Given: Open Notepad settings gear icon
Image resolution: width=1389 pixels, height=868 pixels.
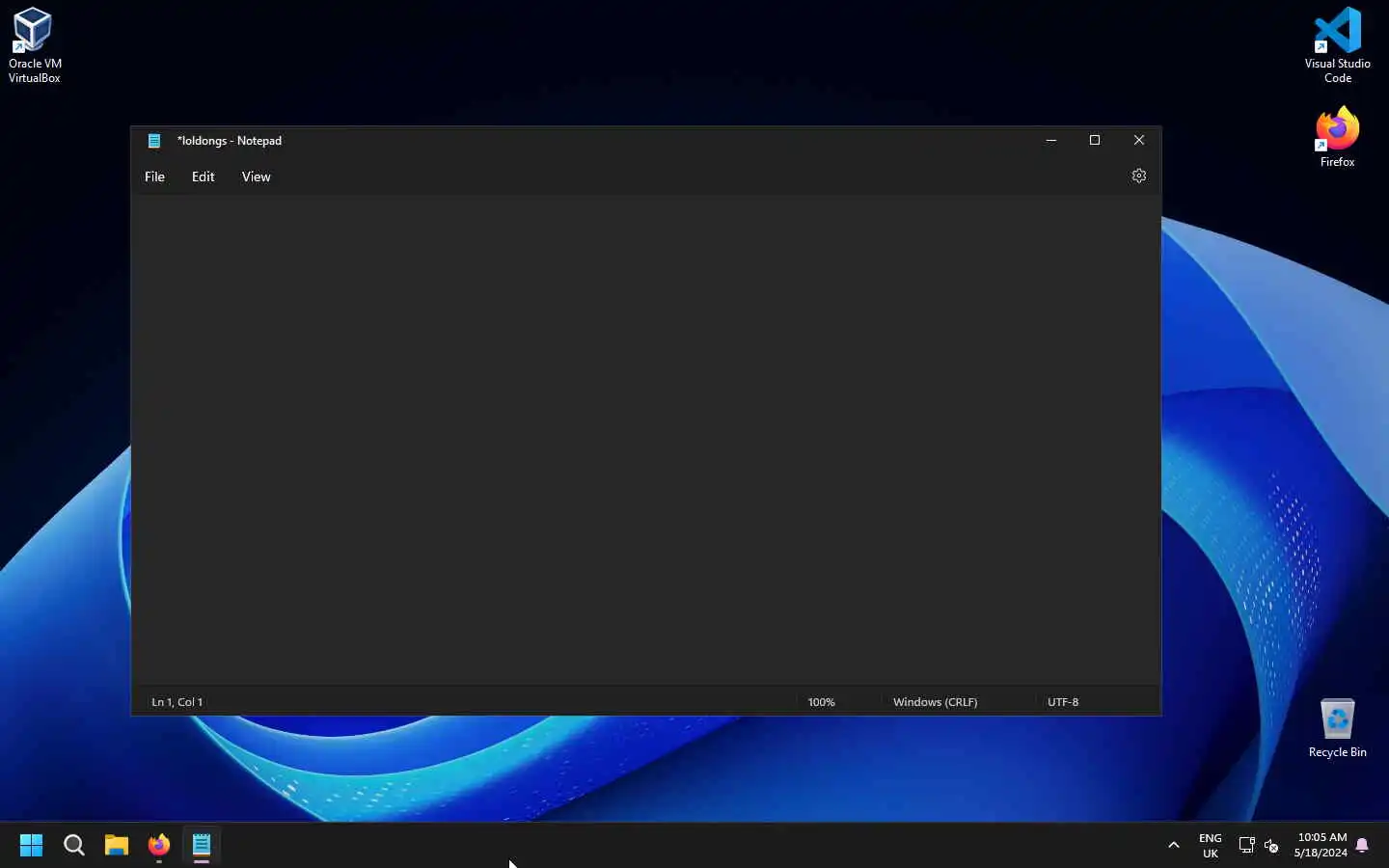Looking at the screenshot, I should coord(1139,176).
